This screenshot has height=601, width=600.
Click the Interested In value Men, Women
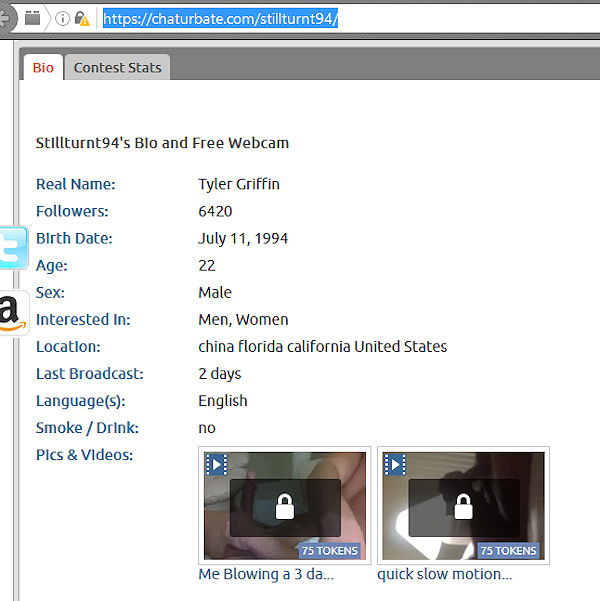(x=243, y=320)
